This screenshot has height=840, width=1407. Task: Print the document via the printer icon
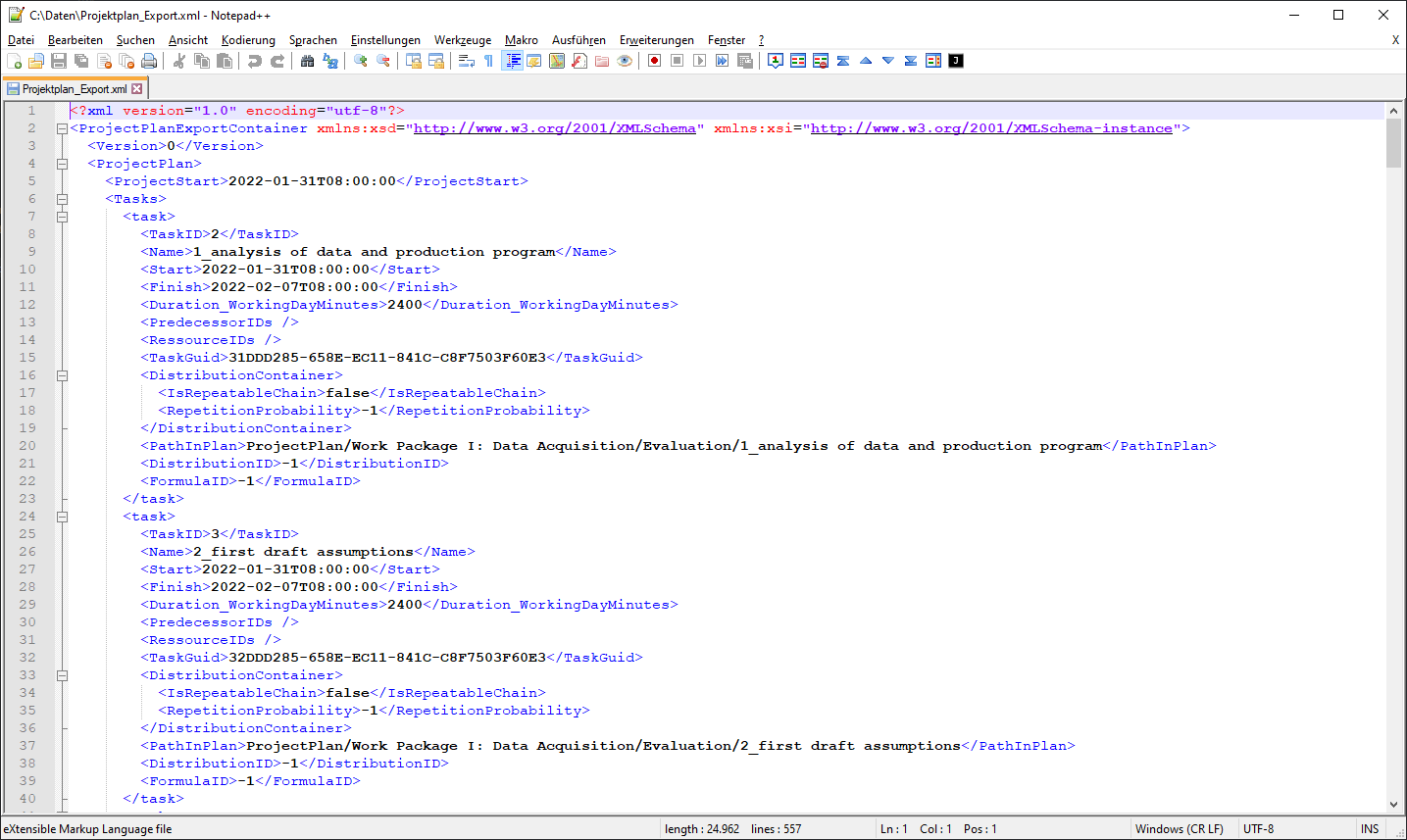click(x=148, y=60)
